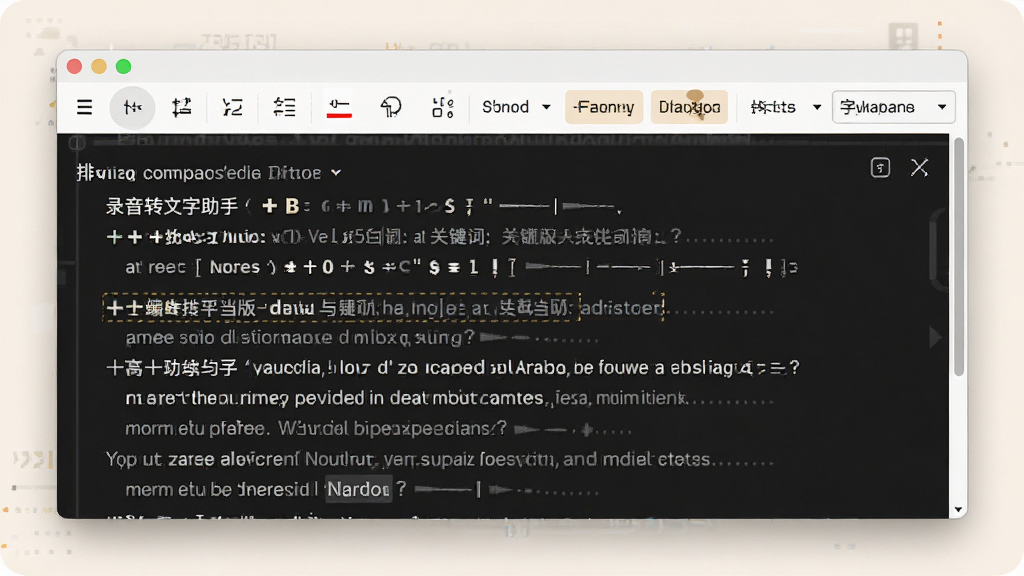Screen dimensions: 1024x576
Task: Click the head-shaped toolbar icon
Action: pyautogui.click(x=391, y=107)
